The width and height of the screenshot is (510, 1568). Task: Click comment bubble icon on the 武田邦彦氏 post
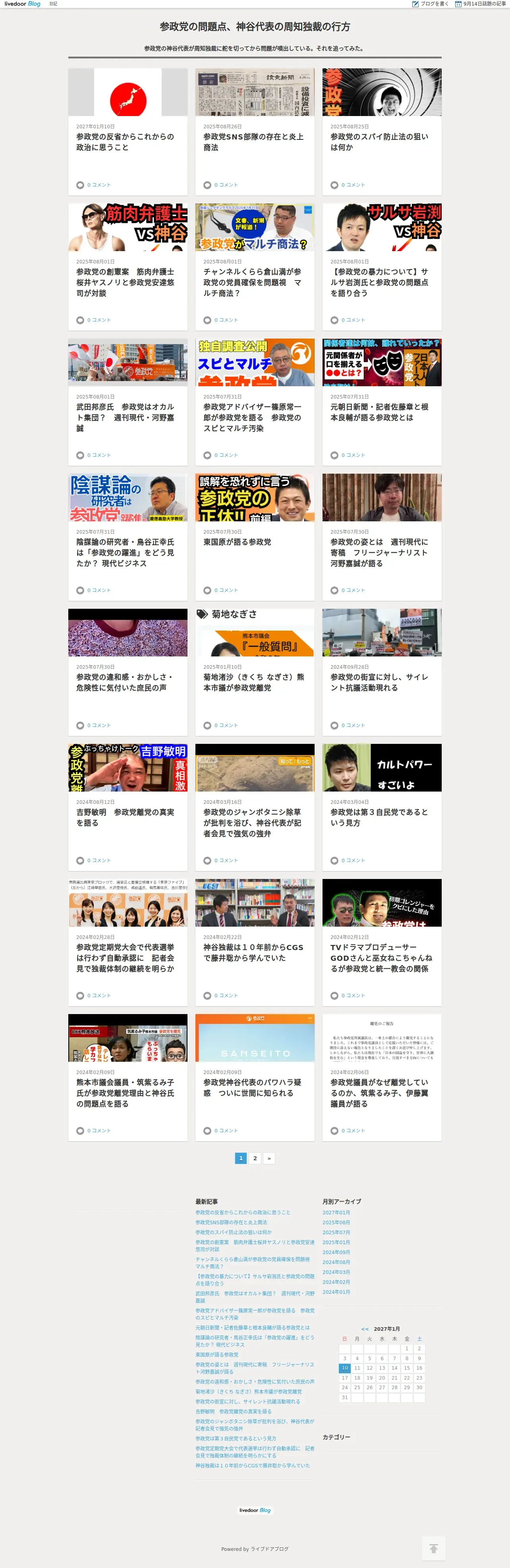pyautogui.click(x=80, y=455)
